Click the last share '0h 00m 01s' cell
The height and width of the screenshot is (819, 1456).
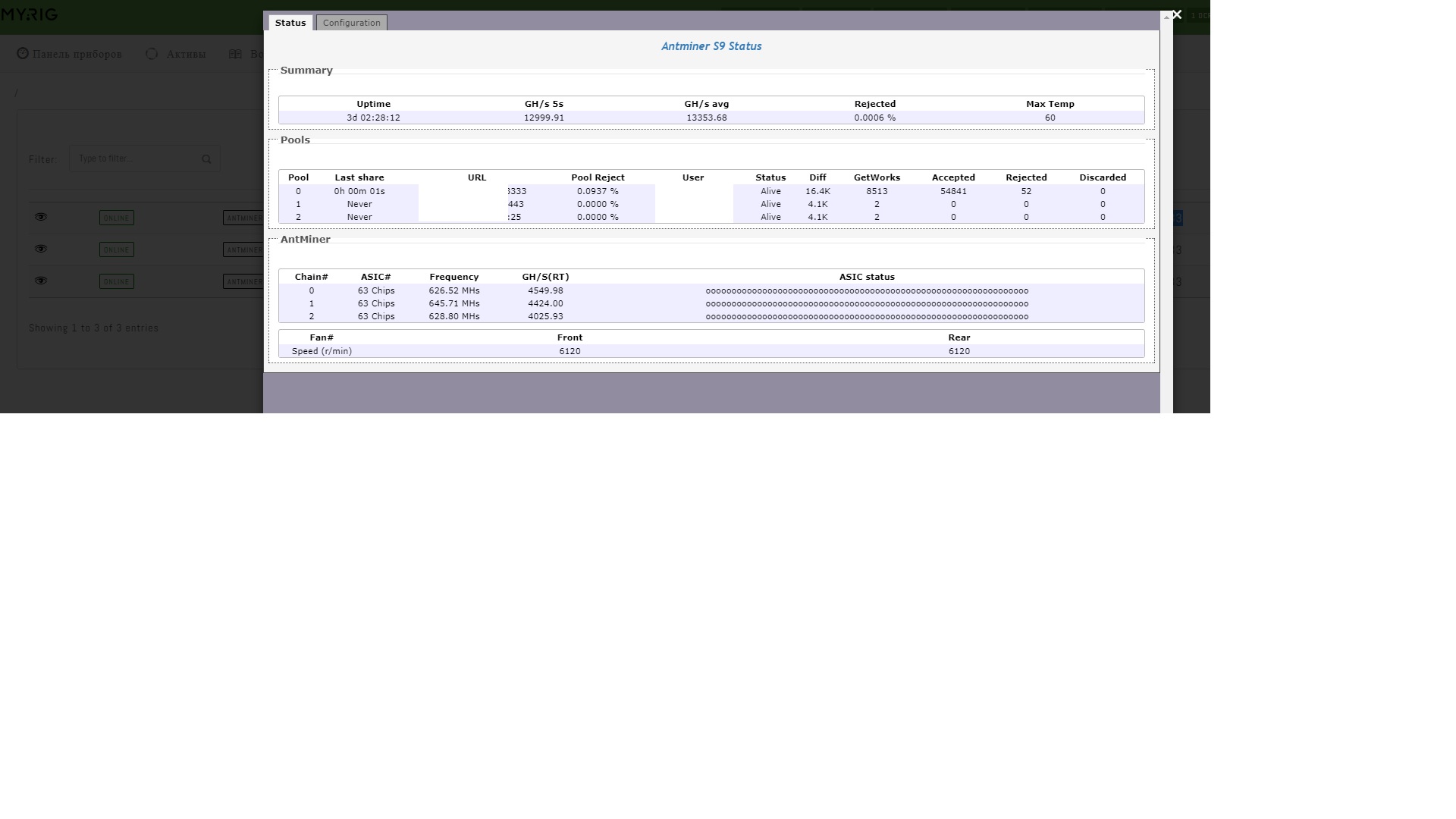[x=359, y=191]
